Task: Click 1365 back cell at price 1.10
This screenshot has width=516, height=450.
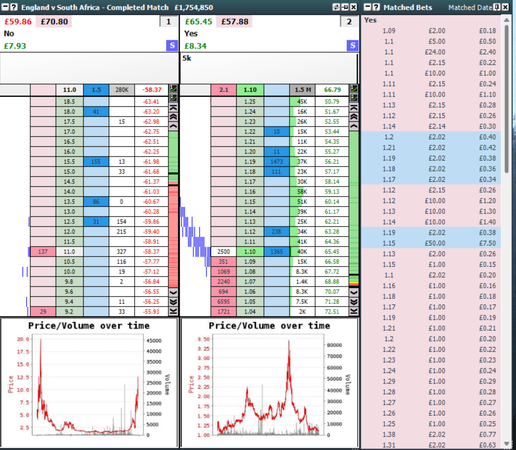Action: pyautogui.click(x=276, y=252)
